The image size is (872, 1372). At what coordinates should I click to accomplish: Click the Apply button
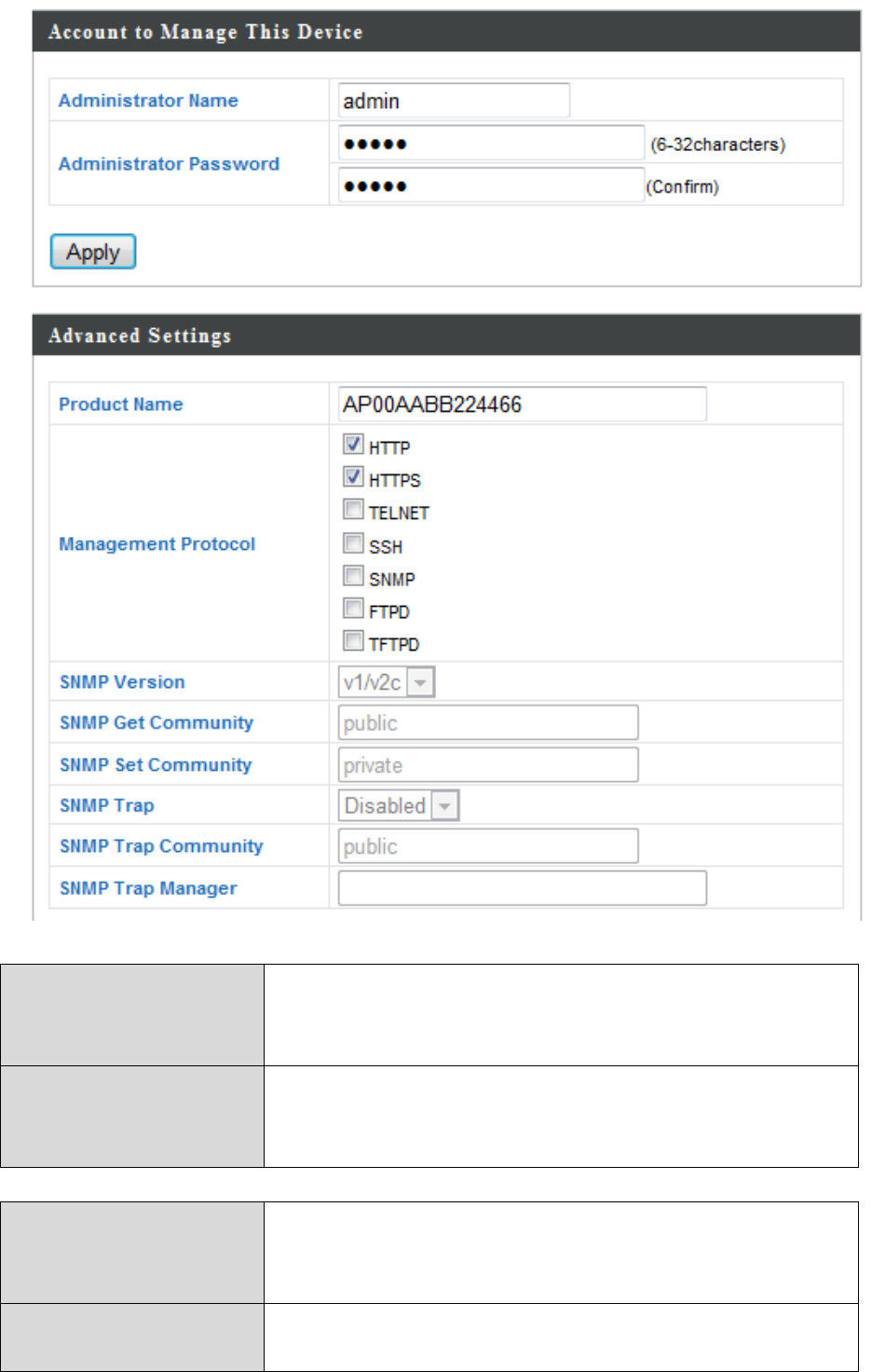point(93,252)
